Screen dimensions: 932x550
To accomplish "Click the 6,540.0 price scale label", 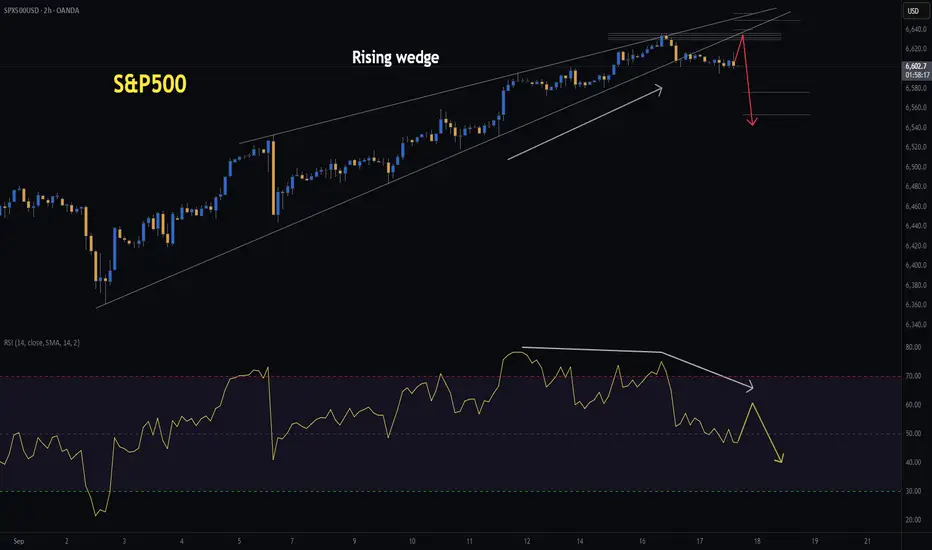I will click(916, 127).
